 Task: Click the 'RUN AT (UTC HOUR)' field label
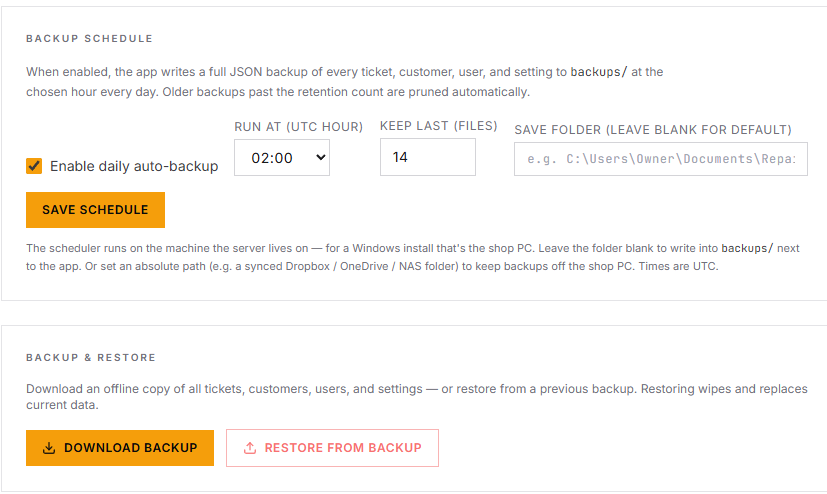tap(299, 127)
